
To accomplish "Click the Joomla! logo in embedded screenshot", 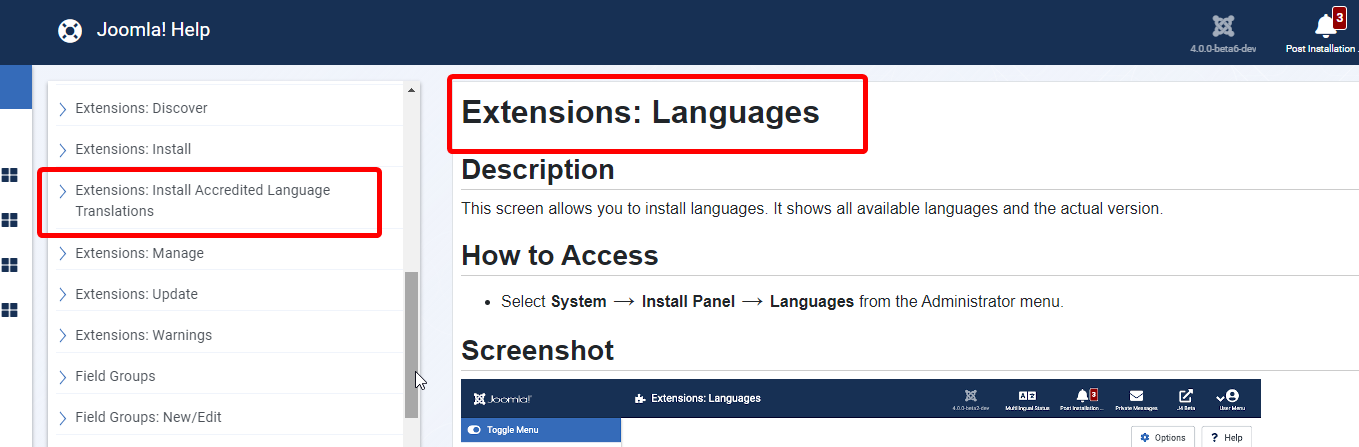I will pos(502,398).
